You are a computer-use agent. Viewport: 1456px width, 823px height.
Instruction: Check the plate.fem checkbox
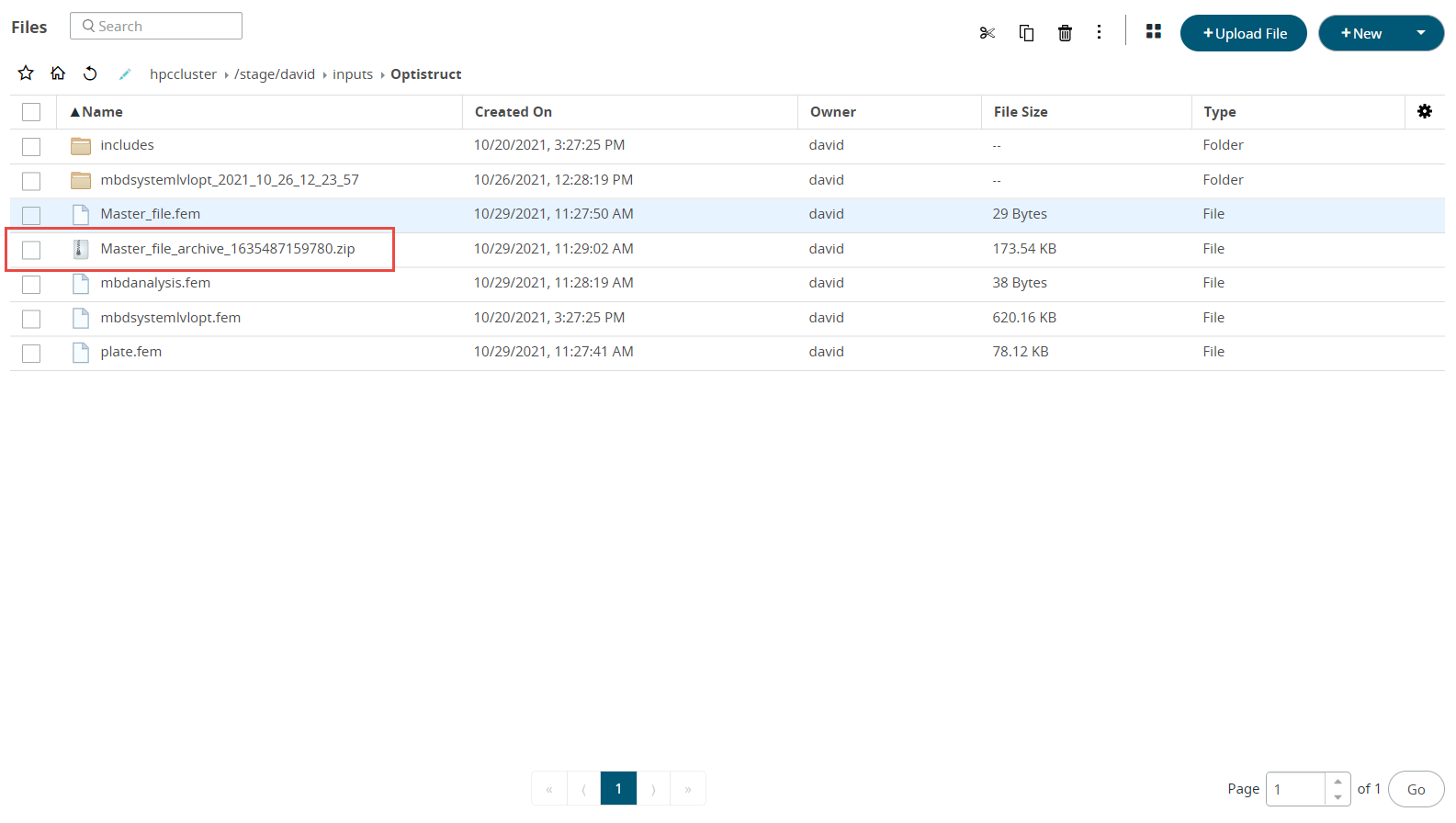(x=31, y=354)
